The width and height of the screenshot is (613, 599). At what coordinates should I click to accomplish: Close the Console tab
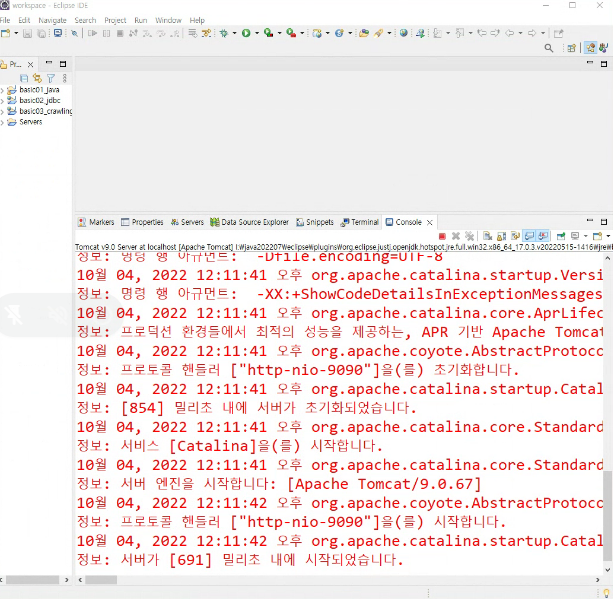coord(430,222)
